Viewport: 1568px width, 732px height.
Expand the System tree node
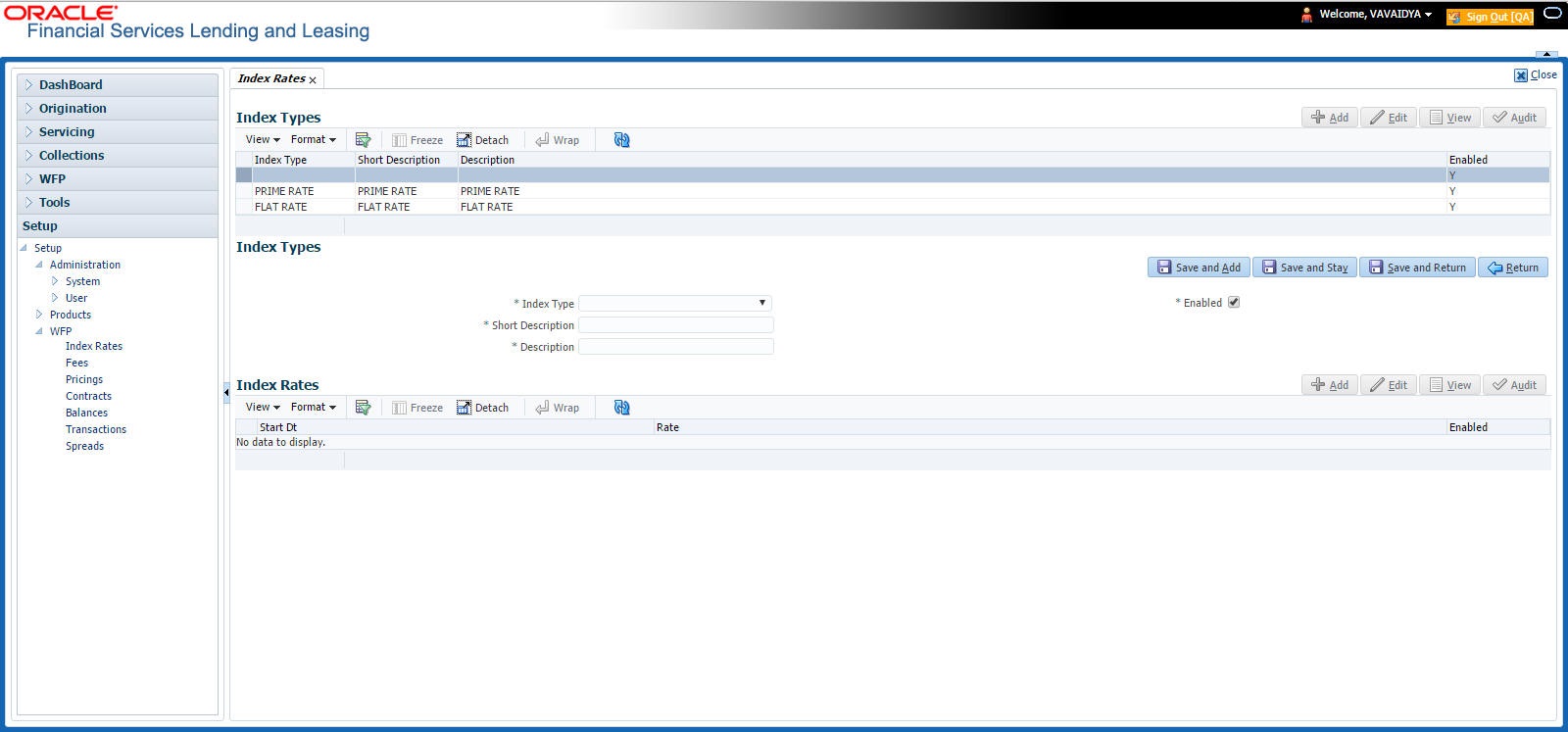pos(55,281)
